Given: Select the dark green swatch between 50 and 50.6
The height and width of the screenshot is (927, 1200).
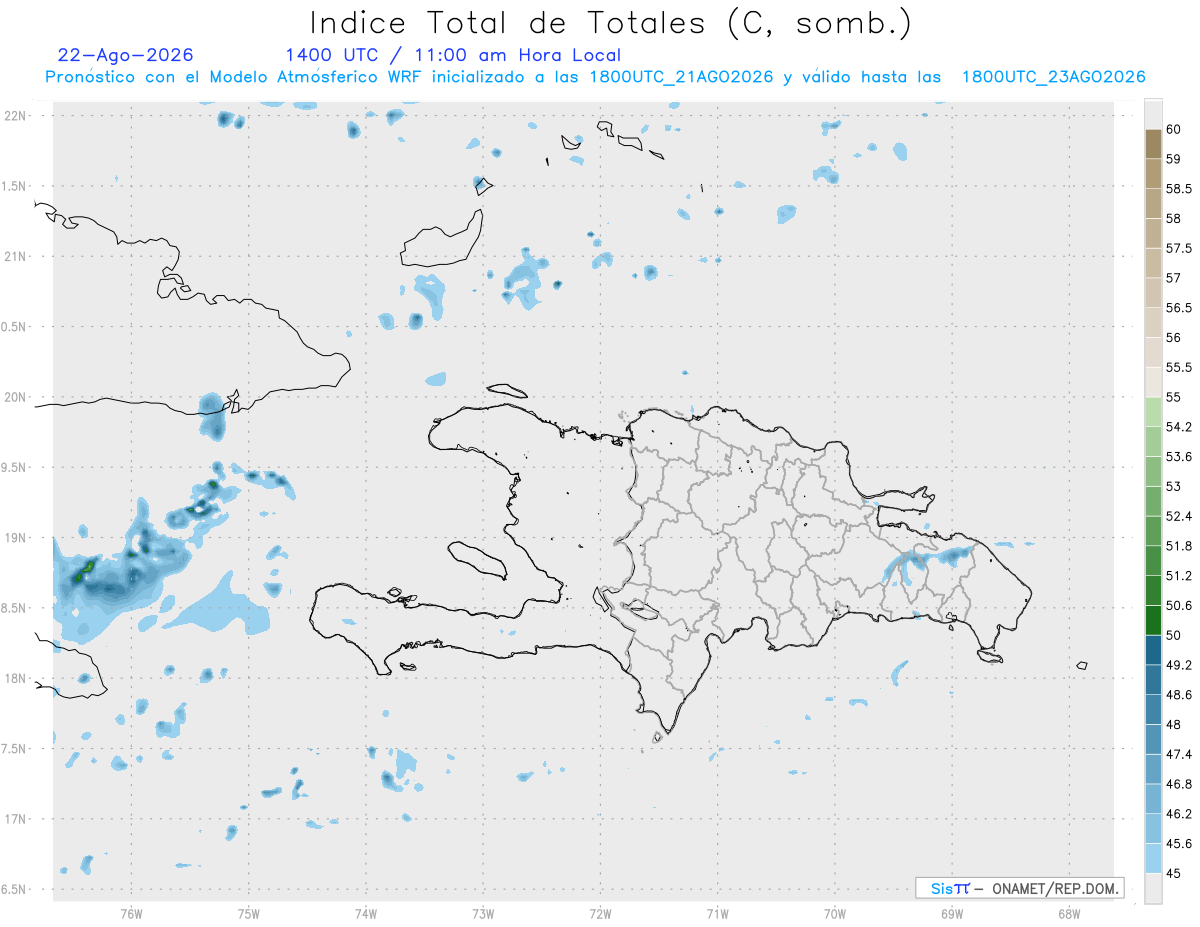Looking at the screenshot, I should [x=1153, y=620].
